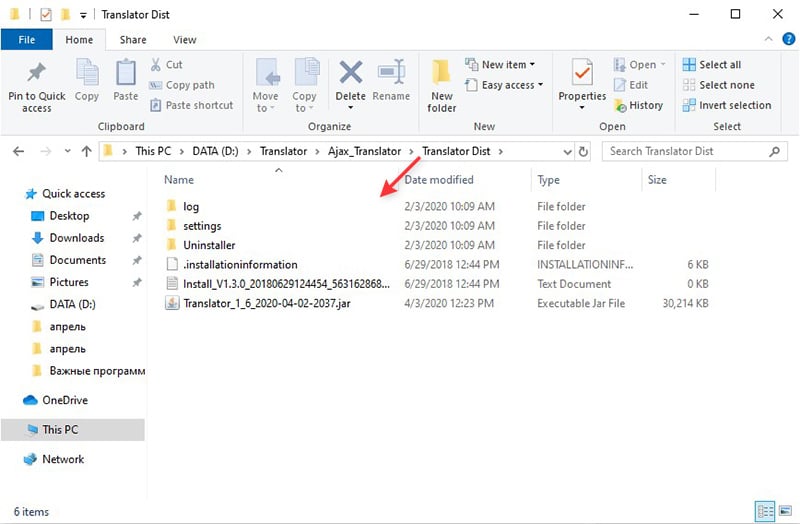Image resolution: width=800 pixels, height=524 pixels.
Task: Open Copy to dropdown
Action: click(304, 86)
